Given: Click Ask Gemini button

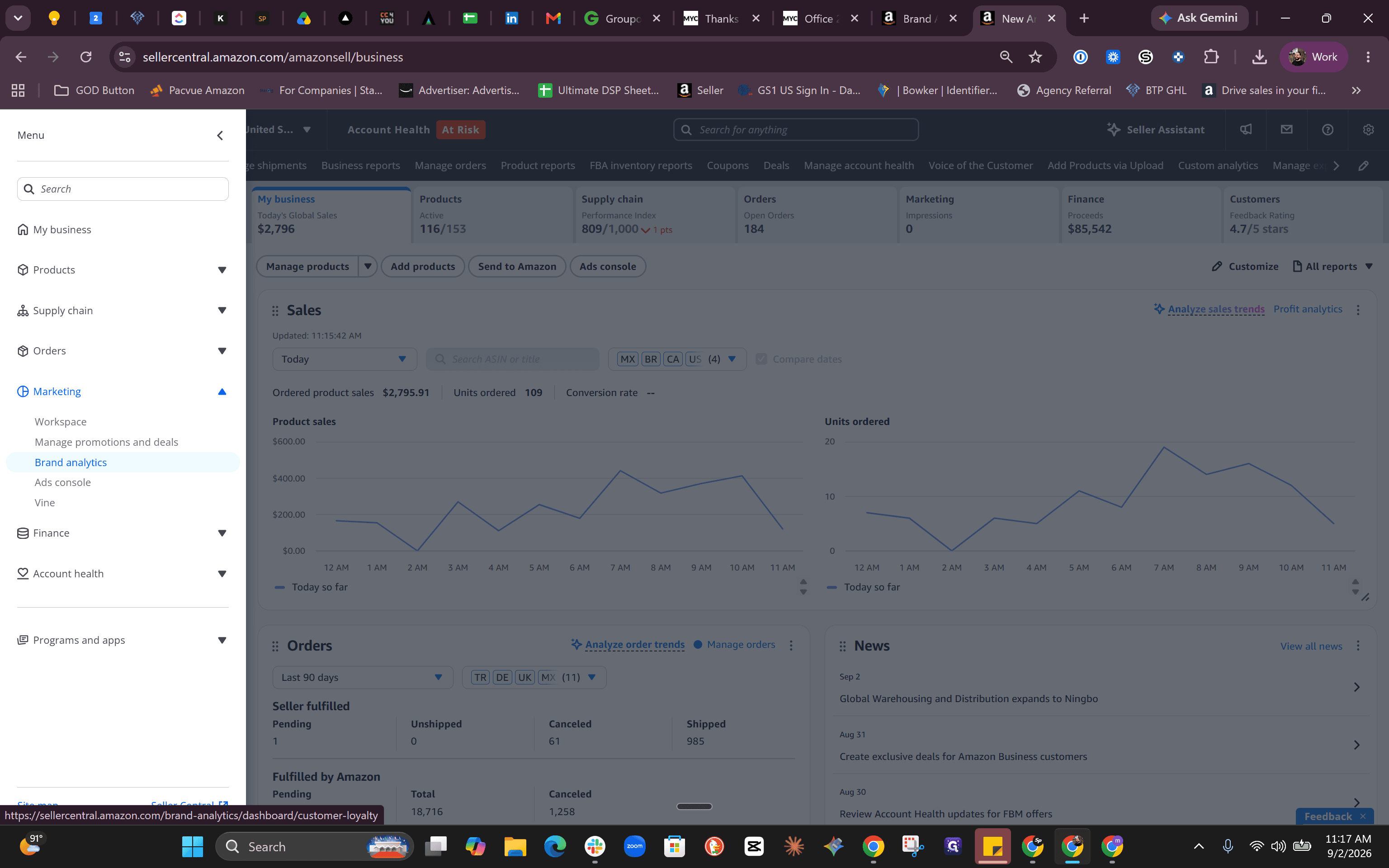Looking at the screenshot, I should point(1199,18).
